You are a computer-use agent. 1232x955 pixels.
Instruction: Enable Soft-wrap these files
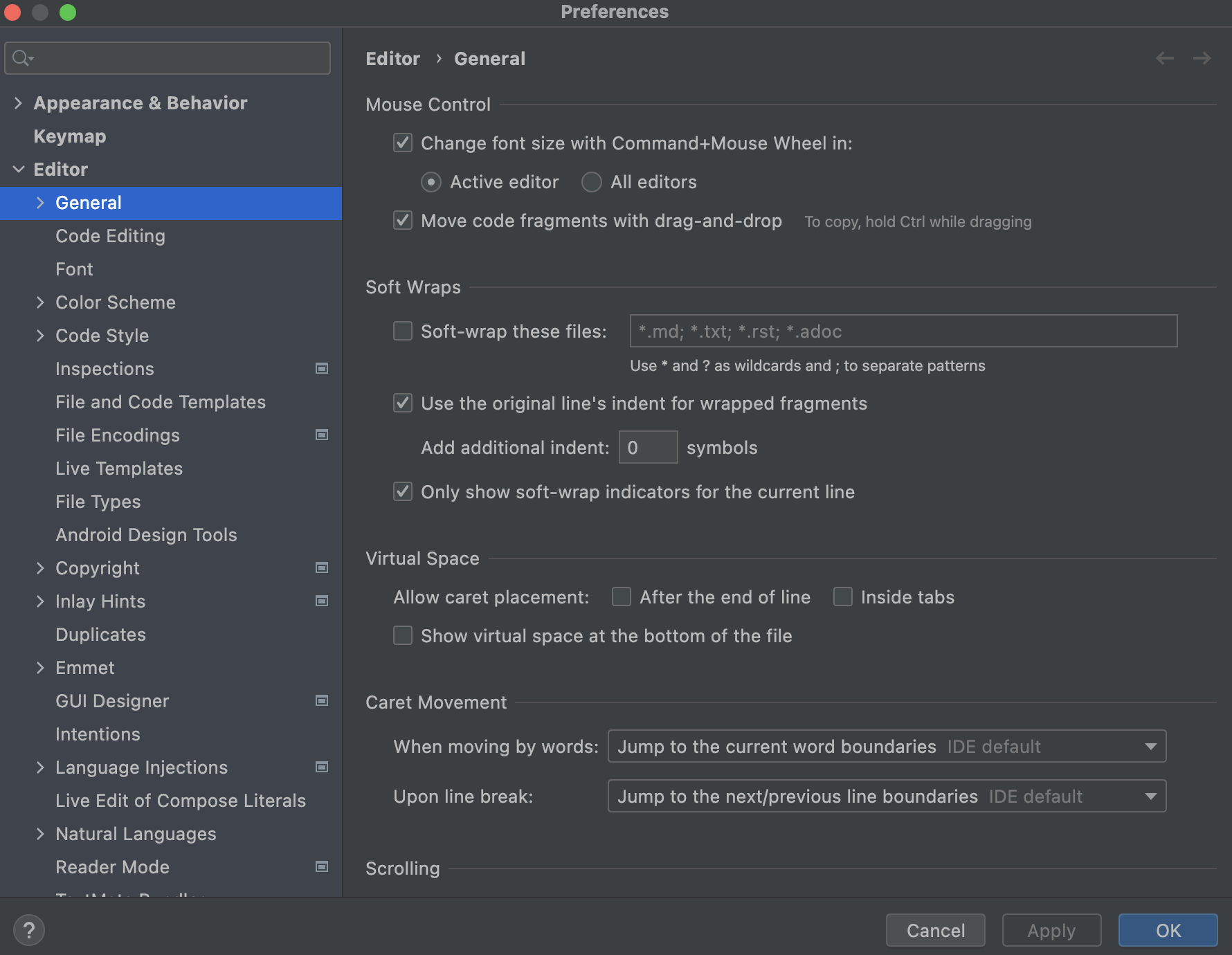pos(402,331)
